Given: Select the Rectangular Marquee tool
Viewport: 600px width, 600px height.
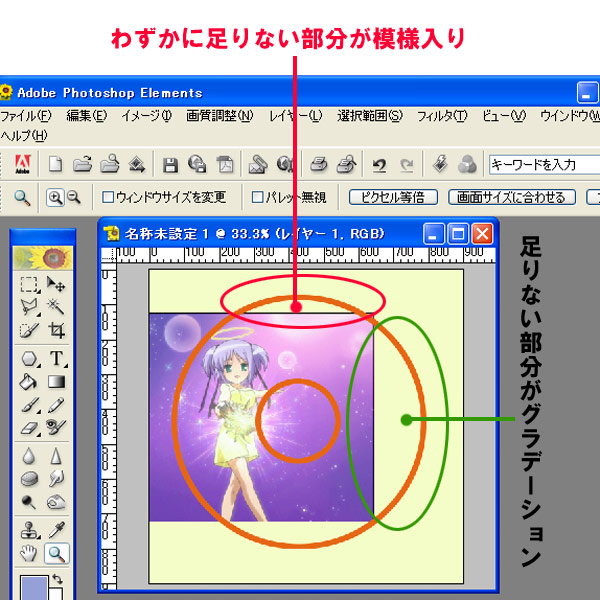Looking at the screenshot, I should tap(29, 284).
